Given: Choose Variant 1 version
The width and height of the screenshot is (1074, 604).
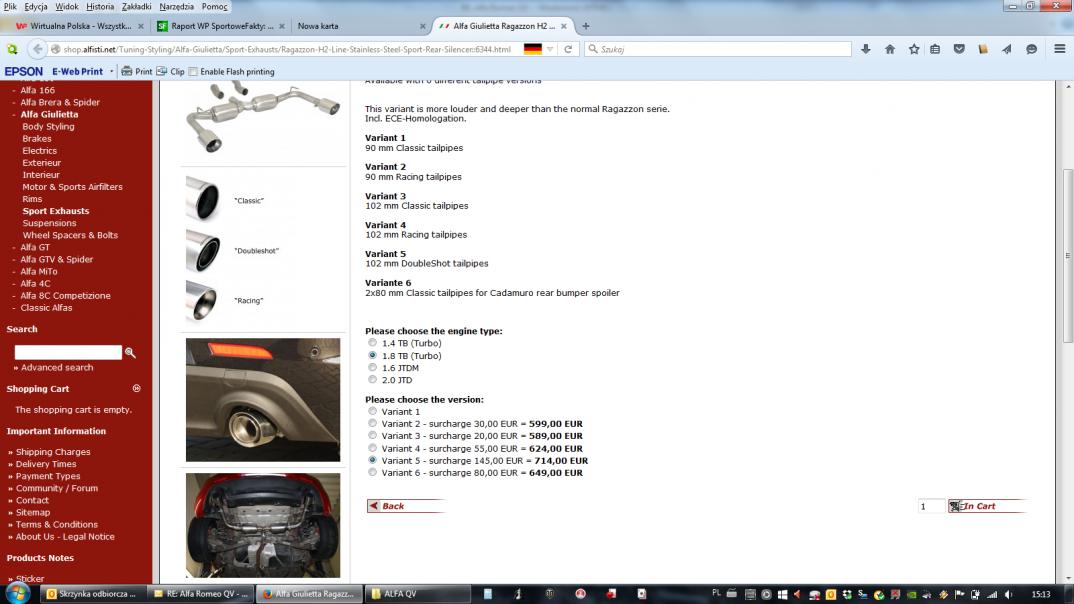Looking at the screenshot, I should 373,412.
